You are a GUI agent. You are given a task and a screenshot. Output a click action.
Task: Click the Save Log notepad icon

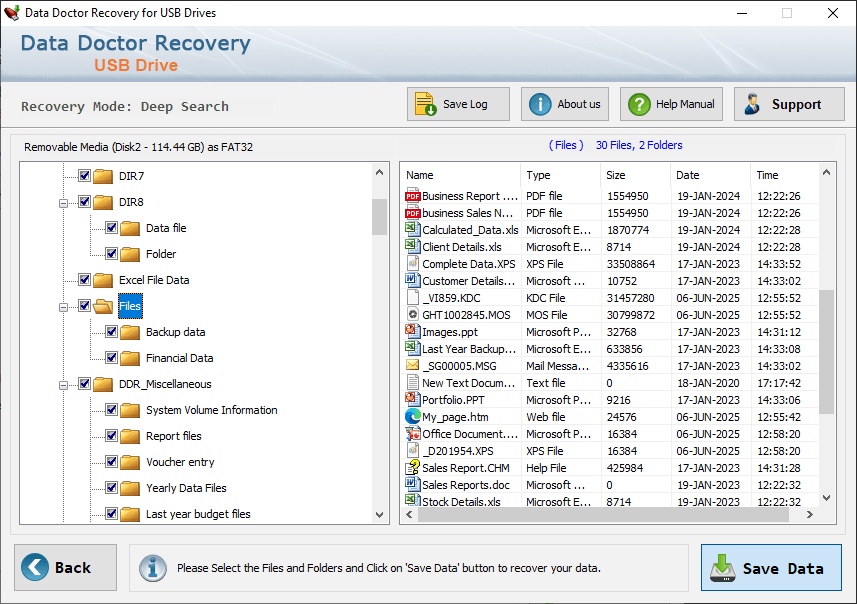(x=425, y=104)
